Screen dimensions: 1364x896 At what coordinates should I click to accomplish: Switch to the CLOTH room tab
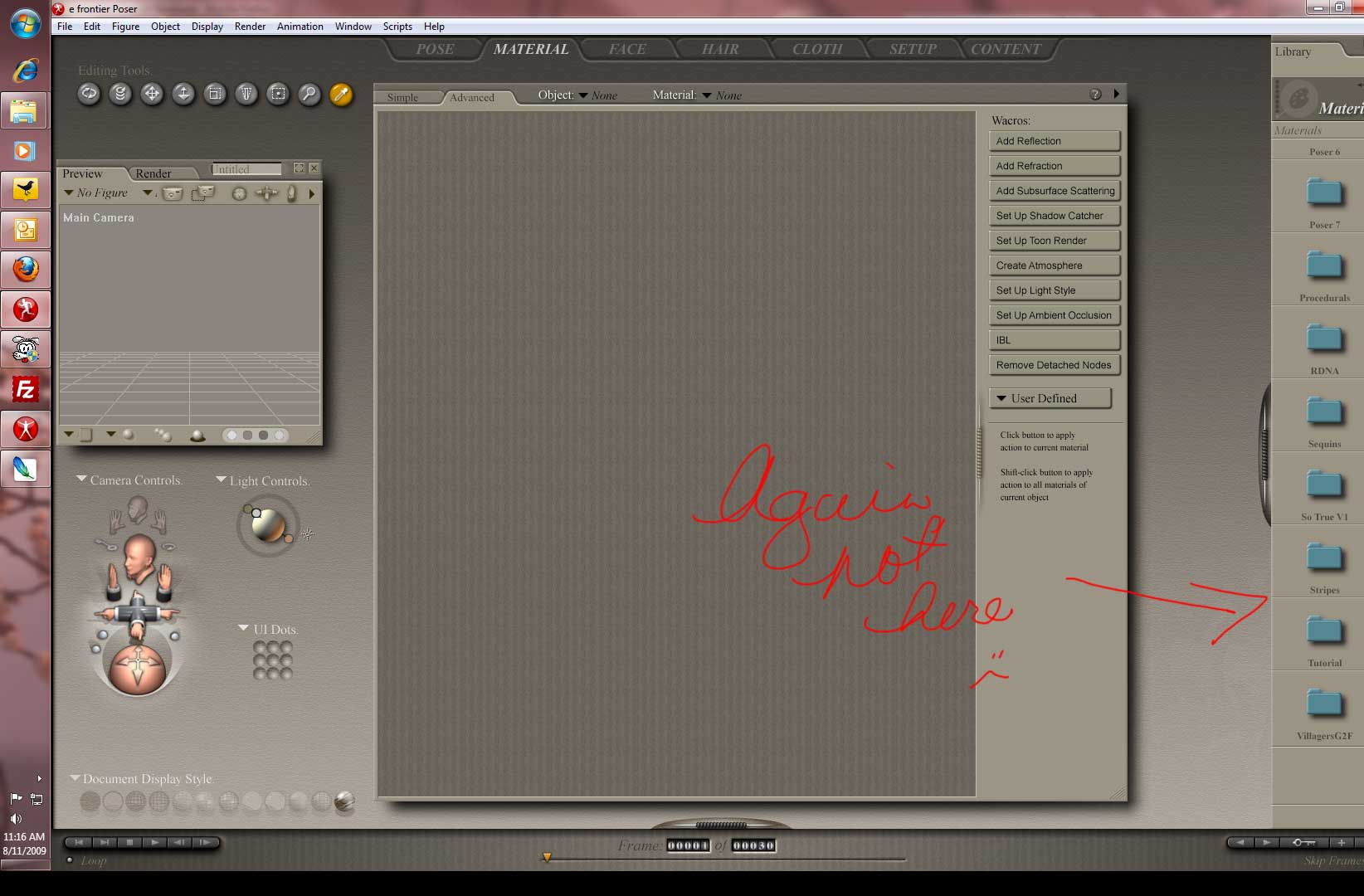pos(817,49)
